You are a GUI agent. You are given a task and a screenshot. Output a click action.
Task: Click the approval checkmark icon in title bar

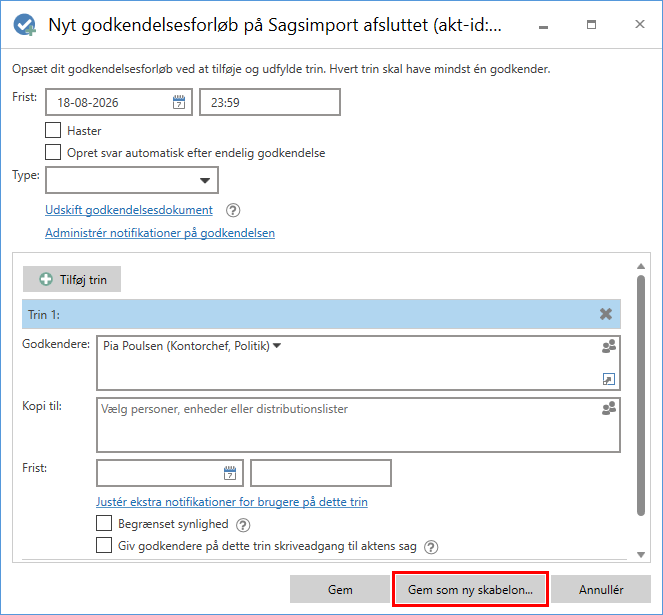pos(25,25)
